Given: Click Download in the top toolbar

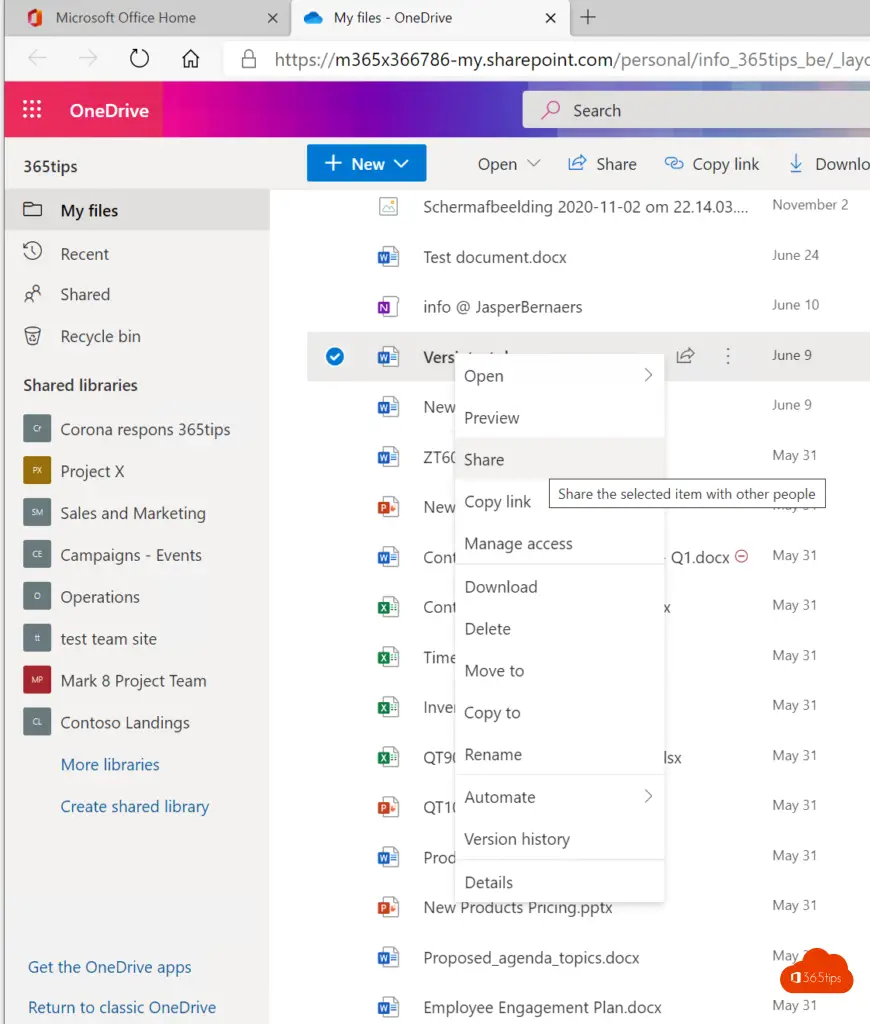Looking at the screenshot, I should coord(830,164).
